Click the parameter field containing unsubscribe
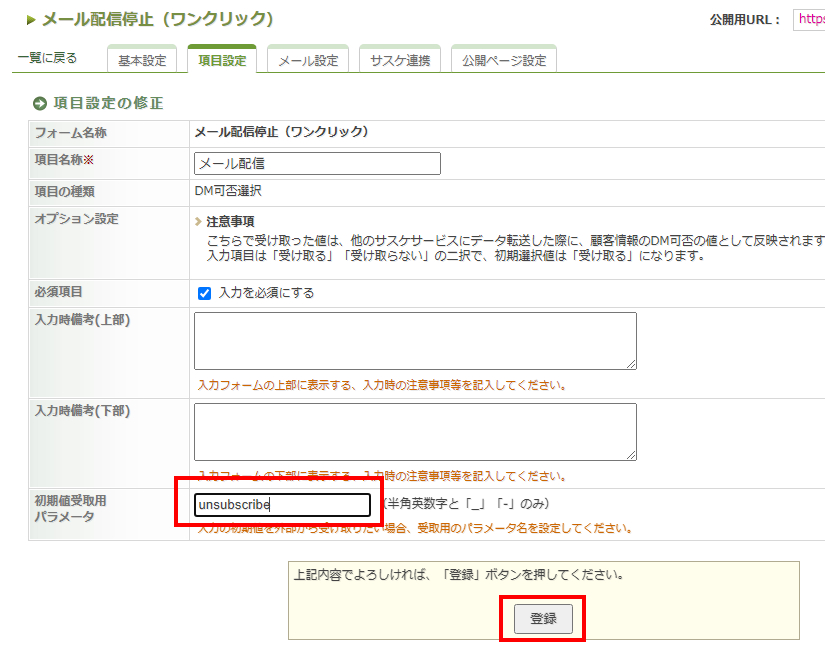 coord(283,505)
